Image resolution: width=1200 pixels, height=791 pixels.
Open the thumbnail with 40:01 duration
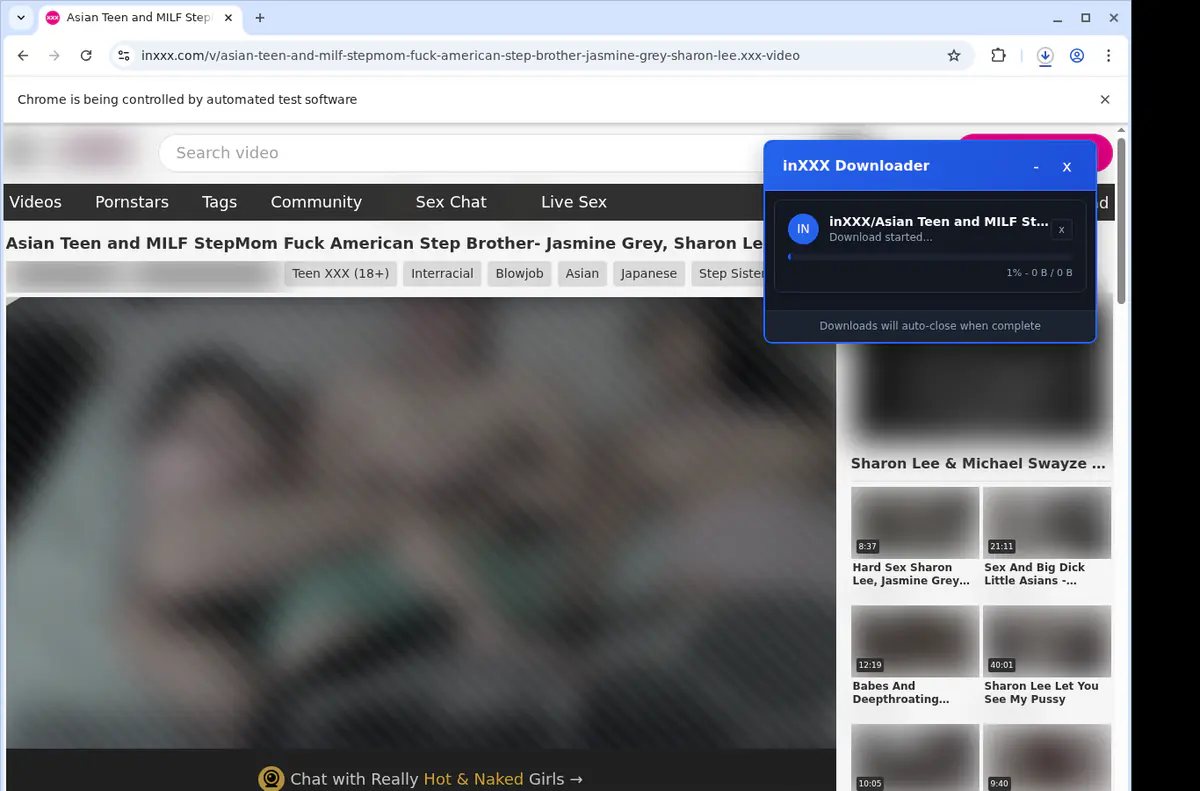tap(1047, 641)
